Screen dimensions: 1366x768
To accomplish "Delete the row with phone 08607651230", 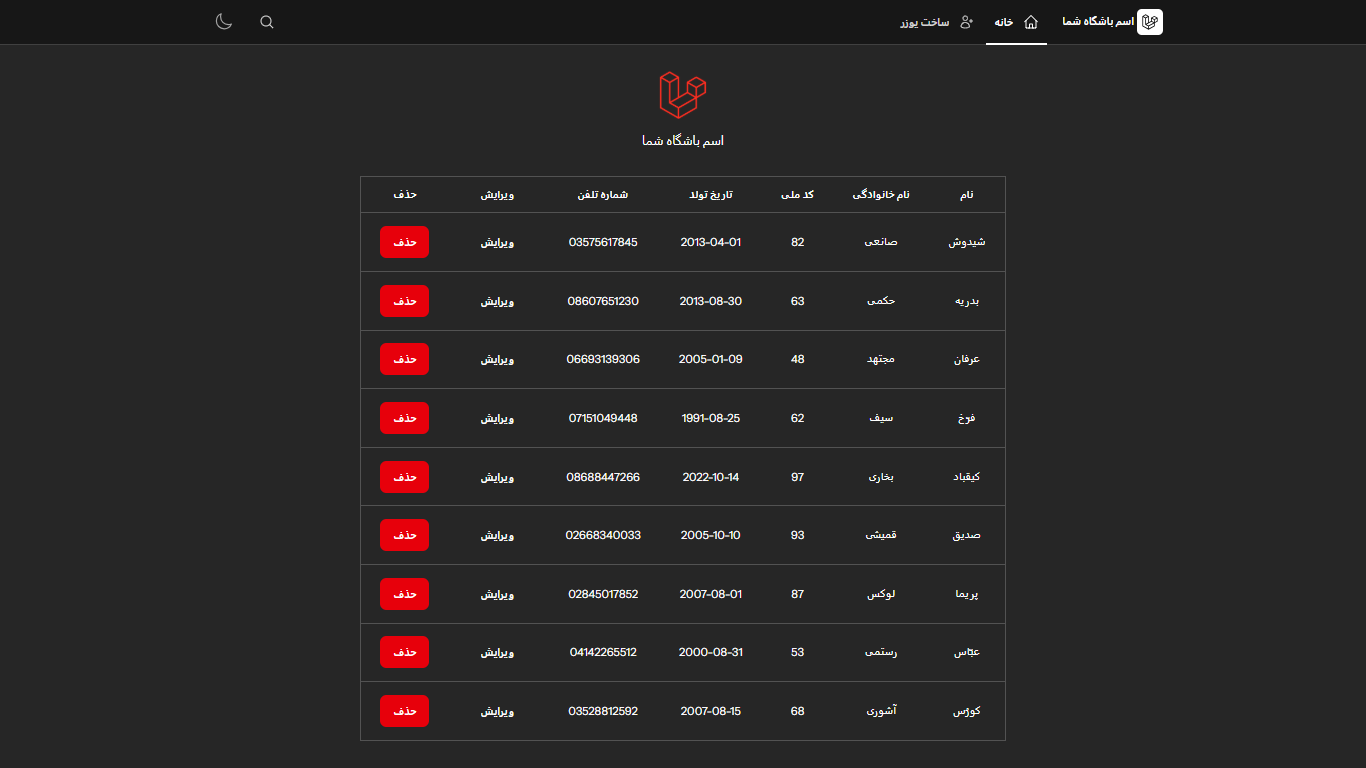I will pyautogui.click(x=404, y=301).
